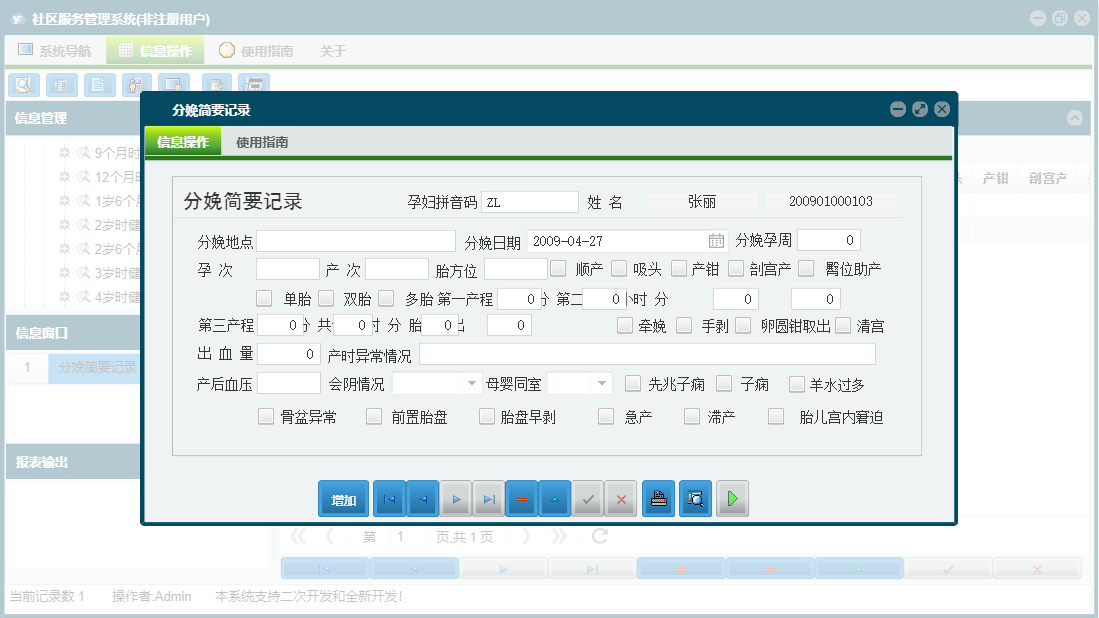Jump to the last record with ▶| icon

(x=488, y=499)
